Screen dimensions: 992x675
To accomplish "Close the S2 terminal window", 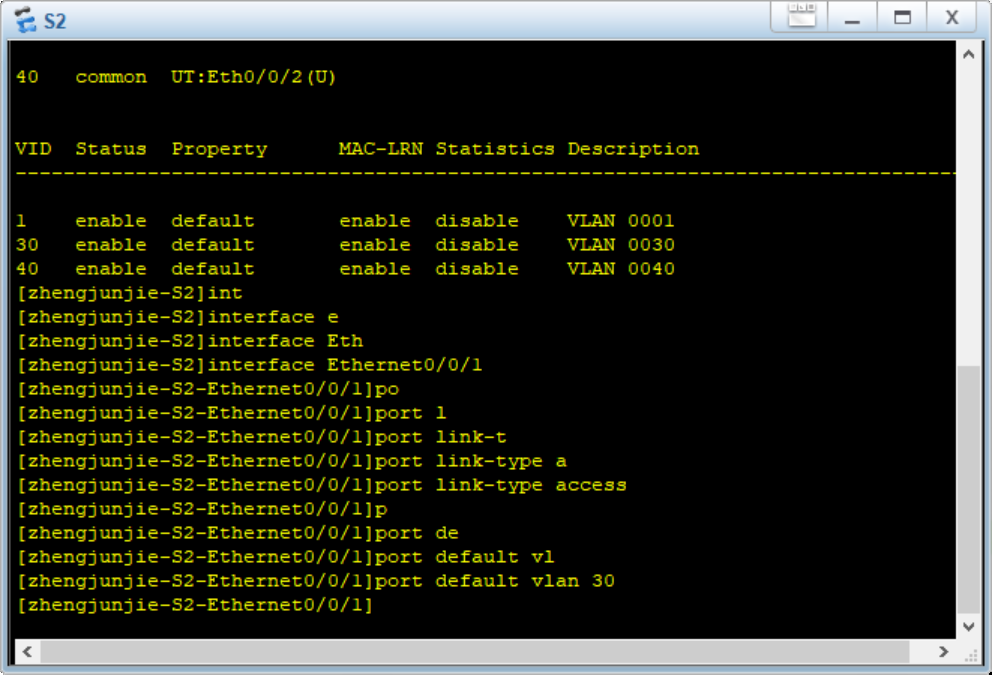I will click(952, 17).
